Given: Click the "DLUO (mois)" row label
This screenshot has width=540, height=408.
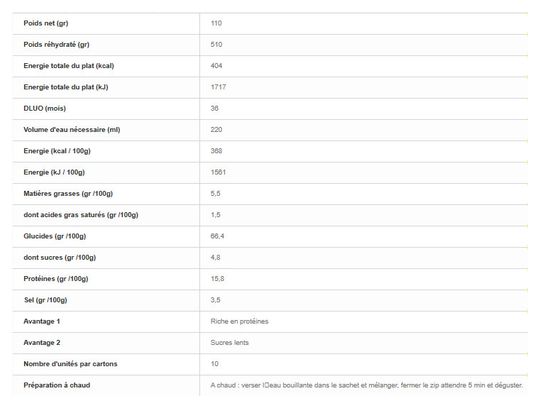Looking at the screenshot, I should tap(44, 108).
